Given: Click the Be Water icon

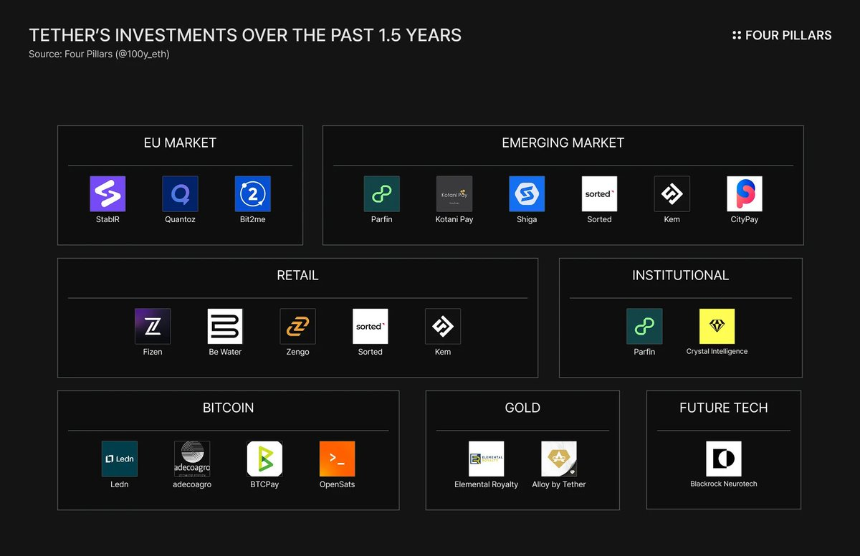Looking at the screenshot, I should 225,326.
